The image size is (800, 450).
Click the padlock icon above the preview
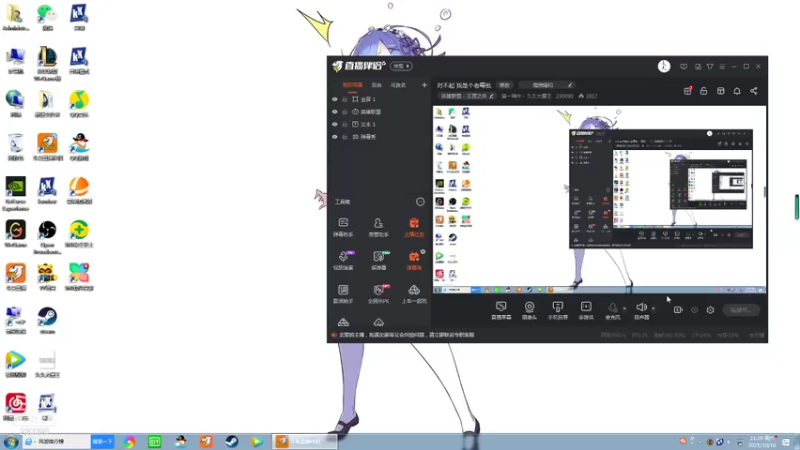pyautogui.click(x=704, y=91)
